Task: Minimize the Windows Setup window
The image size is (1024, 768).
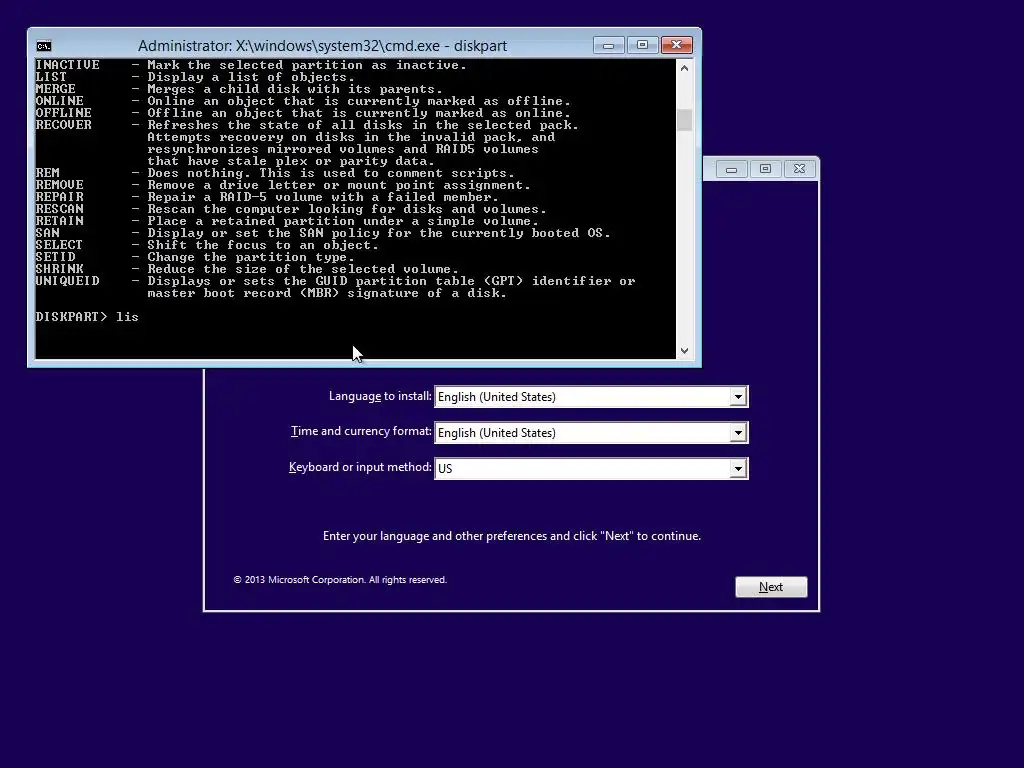Action: (731, 169)
